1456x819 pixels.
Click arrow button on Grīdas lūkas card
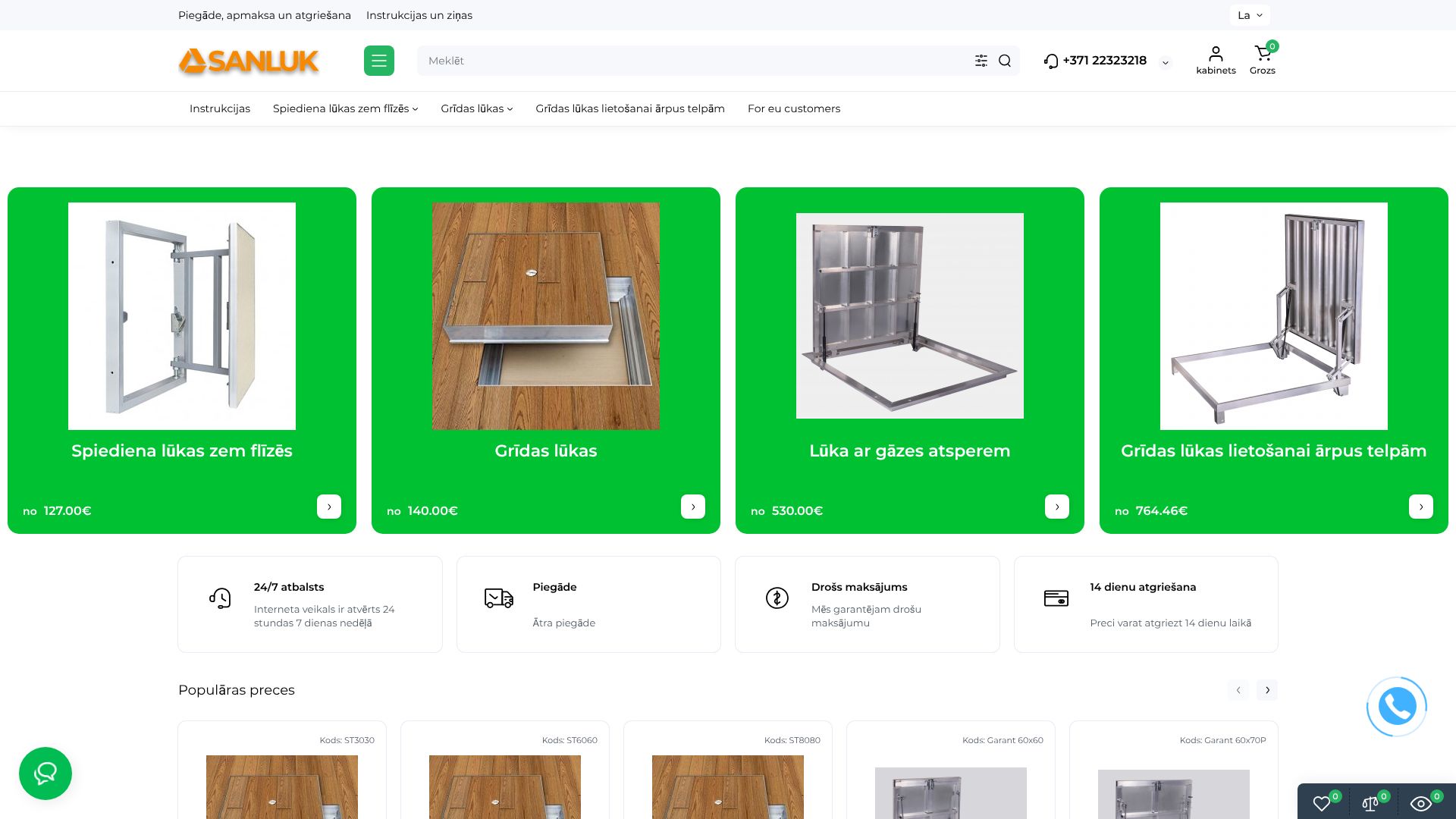click(x=692, y=507)
